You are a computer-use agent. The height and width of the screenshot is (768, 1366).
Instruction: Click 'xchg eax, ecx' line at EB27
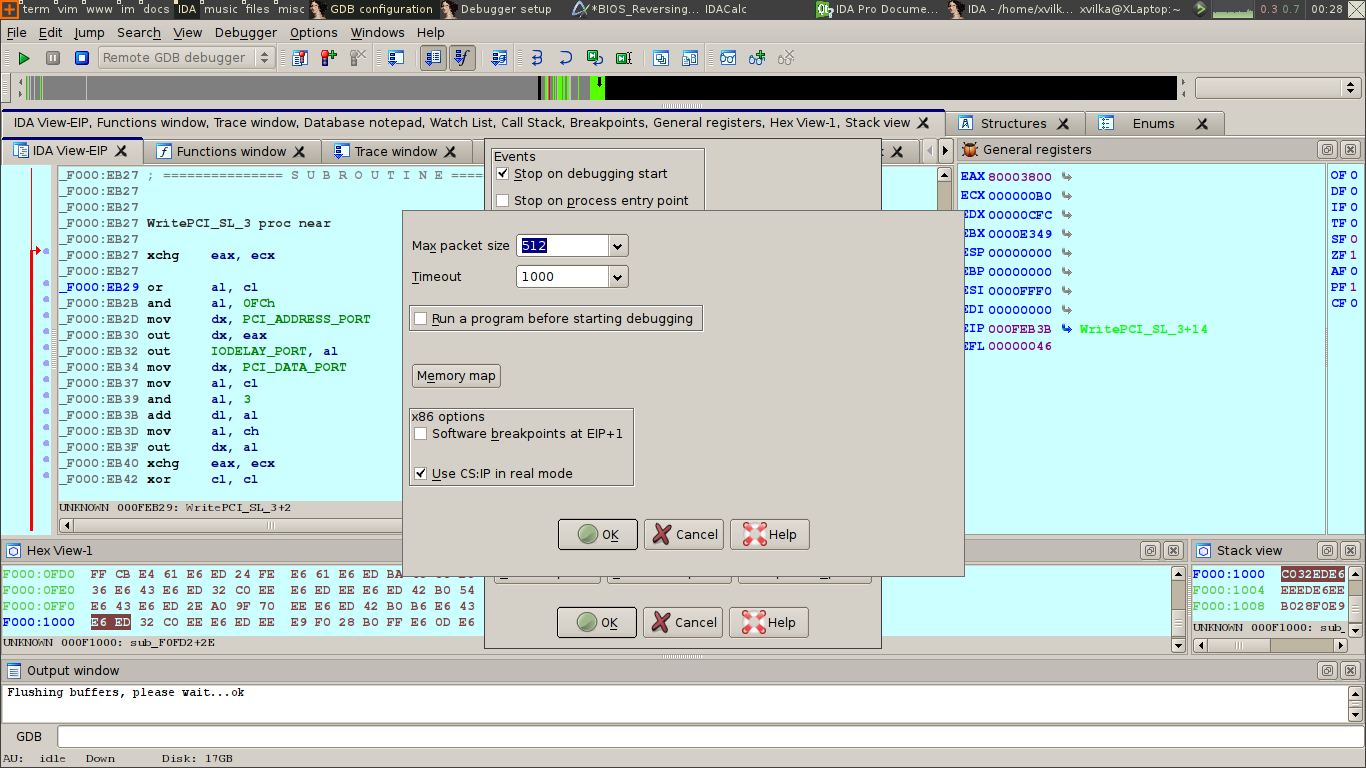tap(210, 255)
